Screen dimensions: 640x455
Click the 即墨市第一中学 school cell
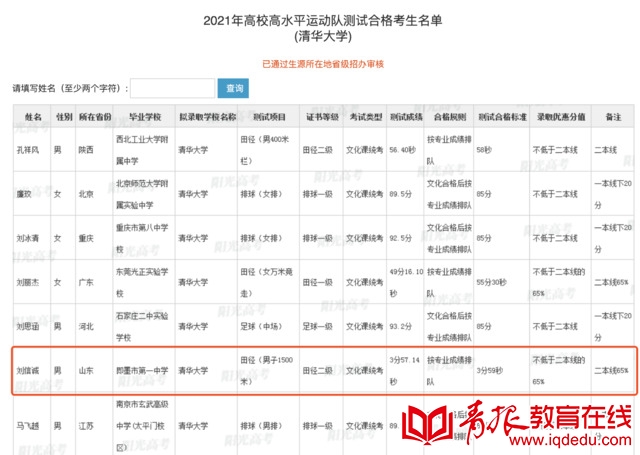[x=142, y=371]
